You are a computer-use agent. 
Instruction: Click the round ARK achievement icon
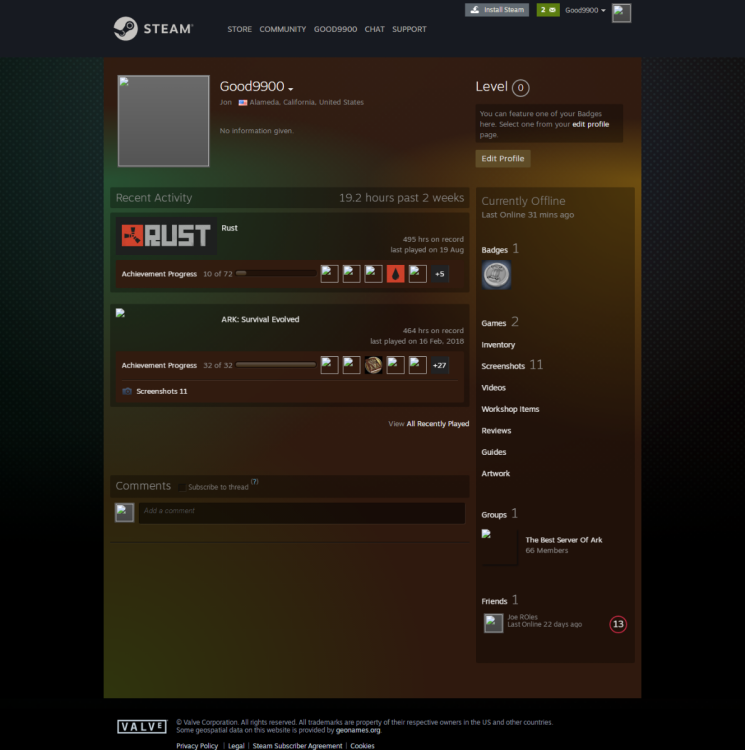[x=373, y=365]
